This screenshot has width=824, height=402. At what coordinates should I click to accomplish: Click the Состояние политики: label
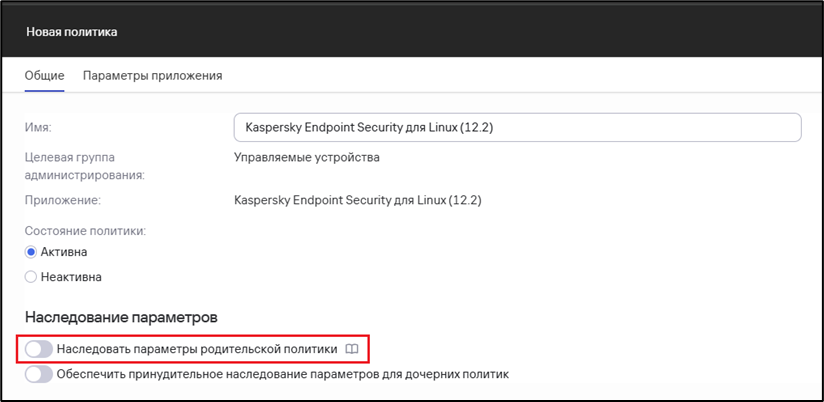tap(86, 231)
